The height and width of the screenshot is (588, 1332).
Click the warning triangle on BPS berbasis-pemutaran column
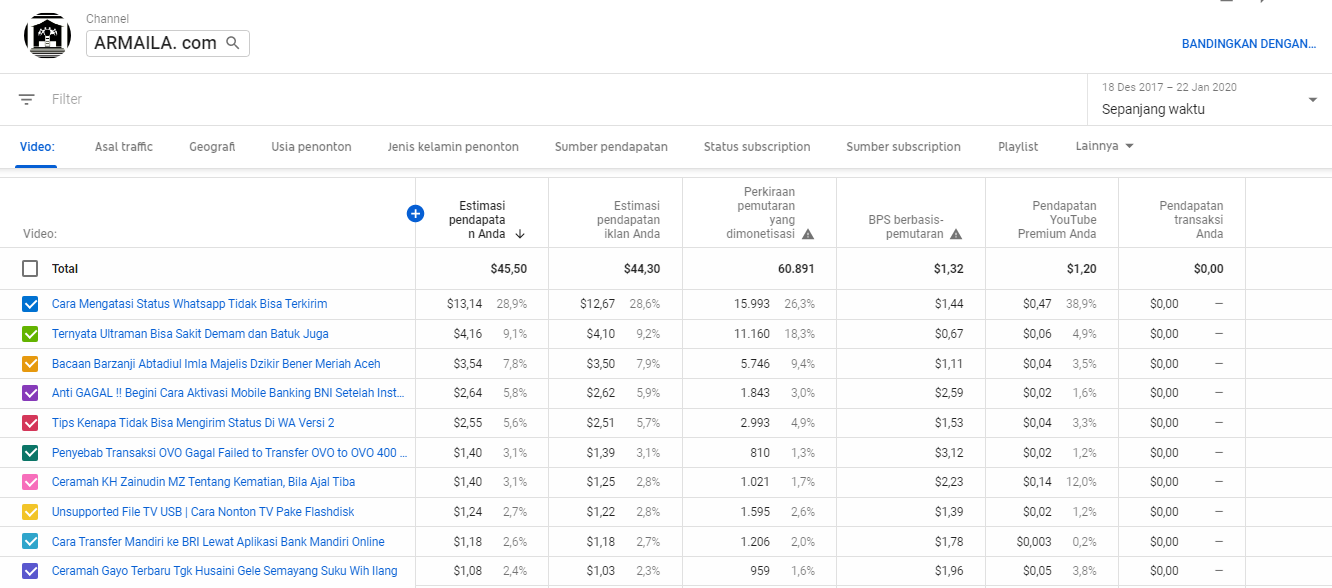click(x=957, y=234)
